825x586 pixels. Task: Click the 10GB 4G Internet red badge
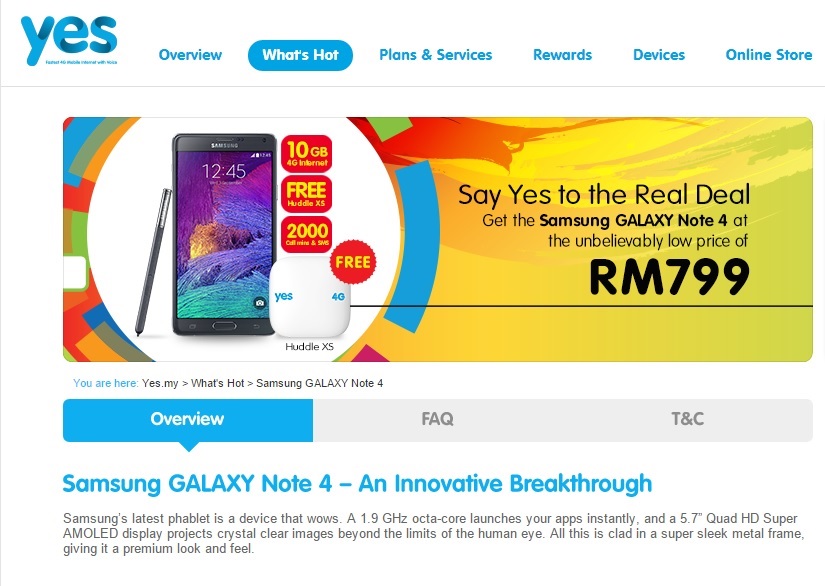pos(307,154)
